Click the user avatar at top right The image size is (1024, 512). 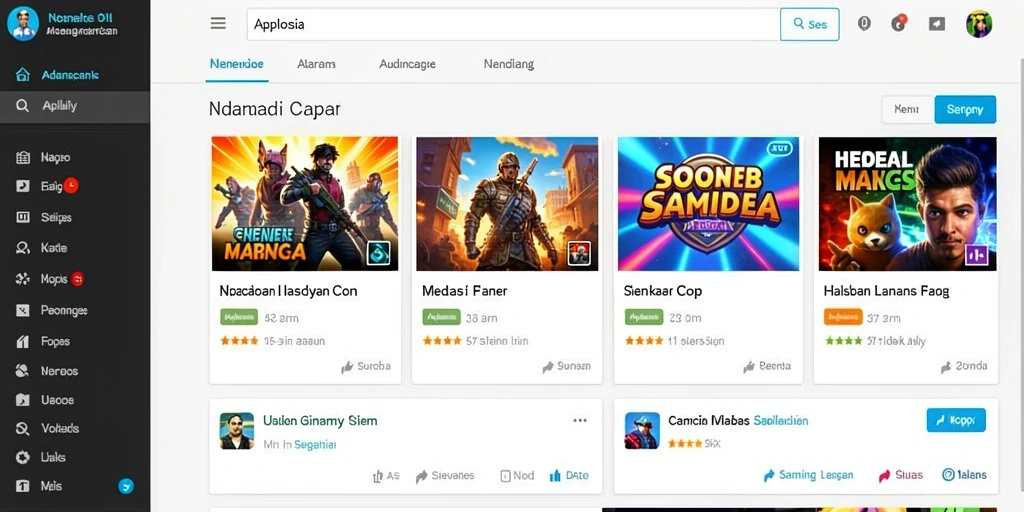pos(979,24)
